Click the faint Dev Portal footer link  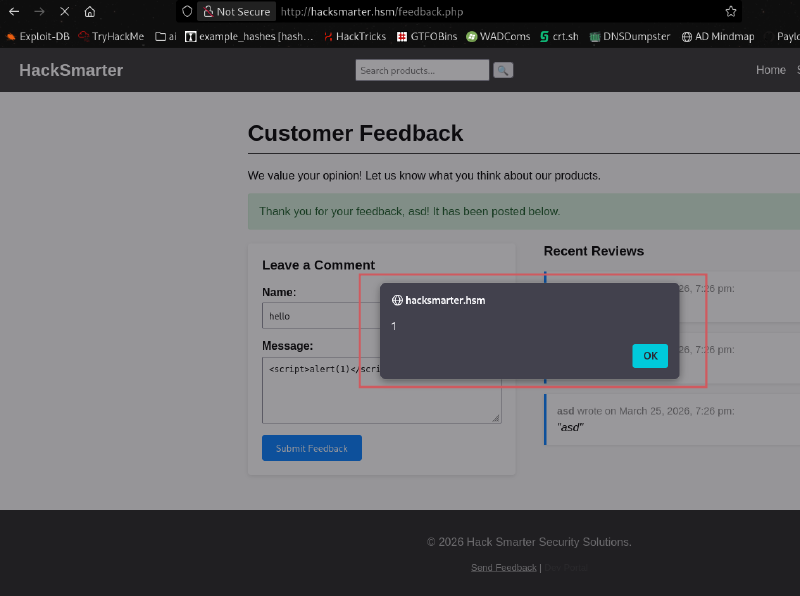click(x=566, y=567)
